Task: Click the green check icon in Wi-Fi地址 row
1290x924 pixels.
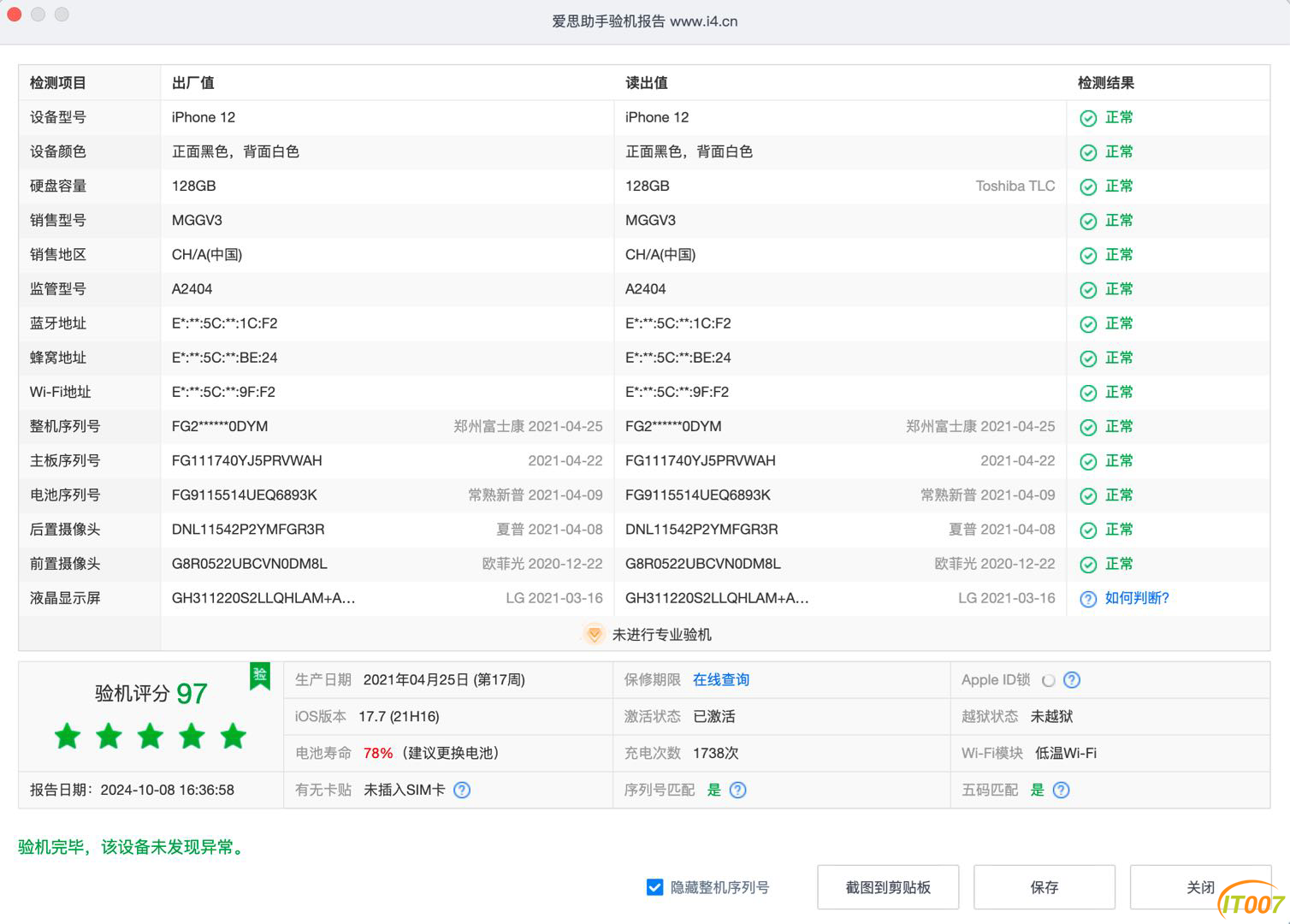Action: [x=1088, y=393]
